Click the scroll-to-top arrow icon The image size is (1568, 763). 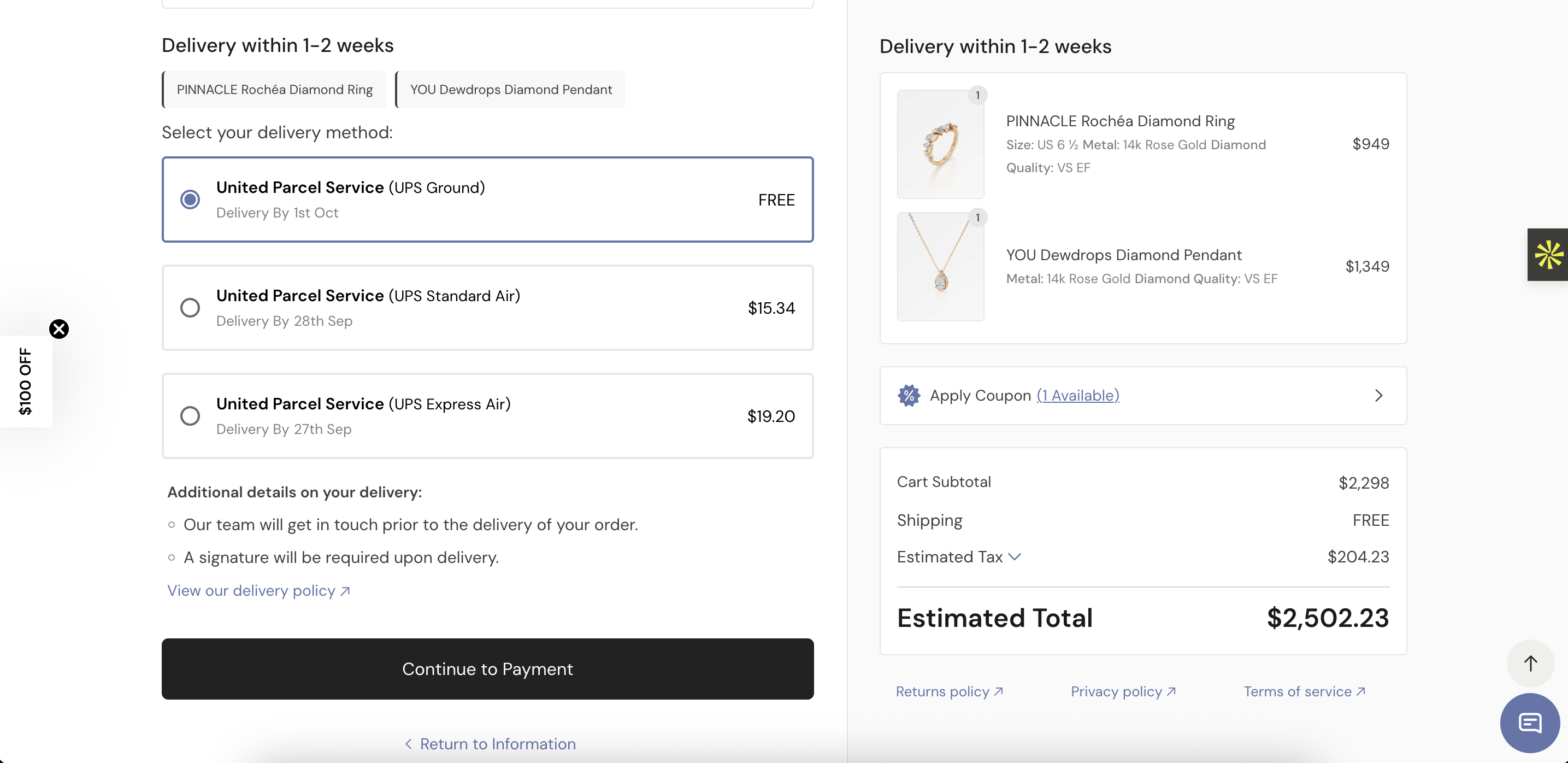tap(1530, 663)
